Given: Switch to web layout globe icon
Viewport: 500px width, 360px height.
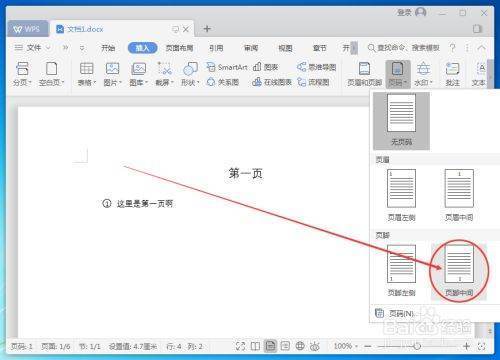Looking at the screenshot, I should [300, 346].
